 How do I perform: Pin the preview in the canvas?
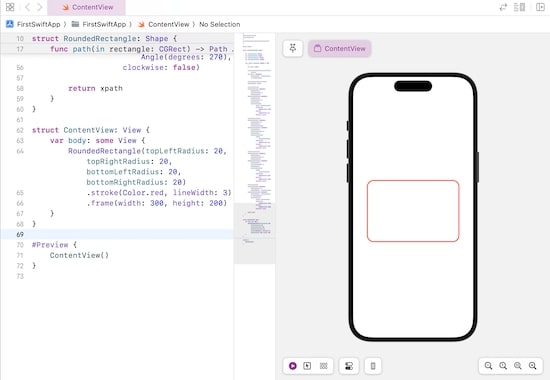click(293, 48)
